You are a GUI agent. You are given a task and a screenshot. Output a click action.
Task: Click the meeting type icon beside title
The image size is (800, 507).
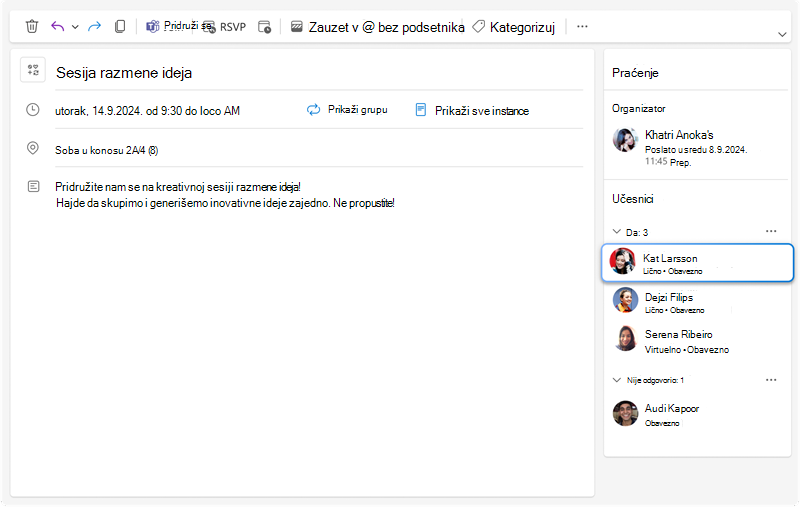[x=33, y=70]
